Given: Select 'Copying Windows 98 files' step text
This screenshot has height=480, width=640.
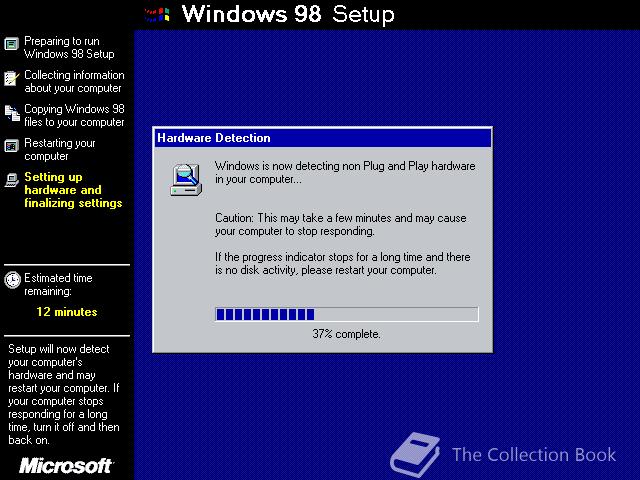Looking at the screenshot, I should click(74, 115).
